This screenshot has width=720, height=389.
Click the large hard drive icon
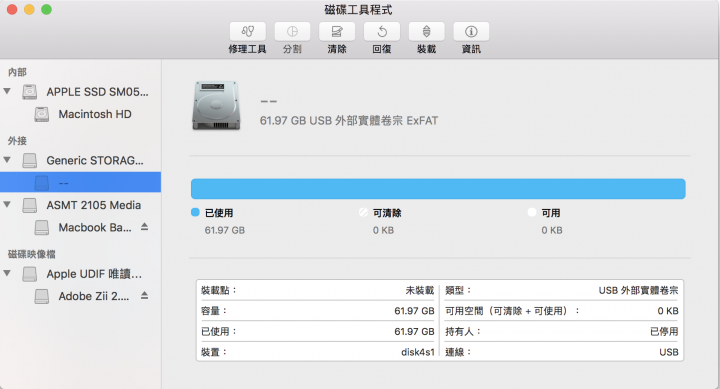tap(216, 106)
